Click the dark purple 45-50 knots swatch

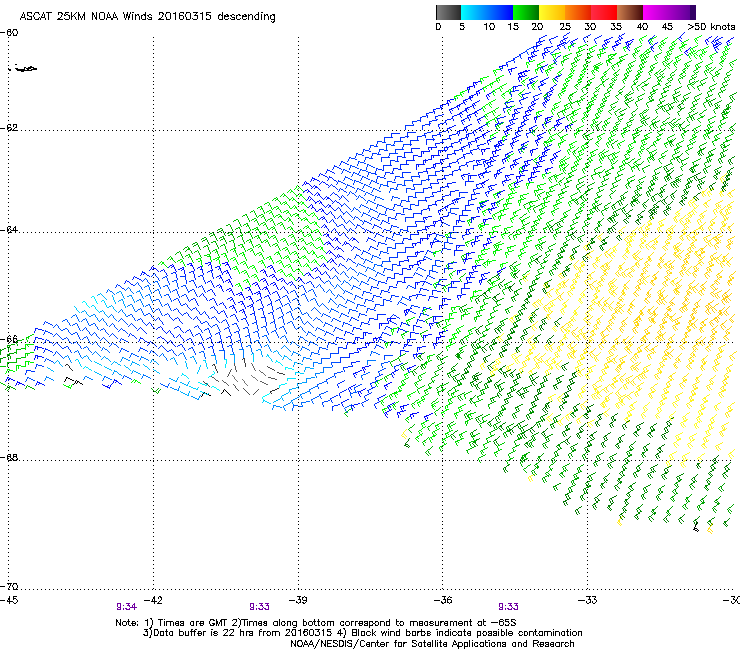pos(682,12)
